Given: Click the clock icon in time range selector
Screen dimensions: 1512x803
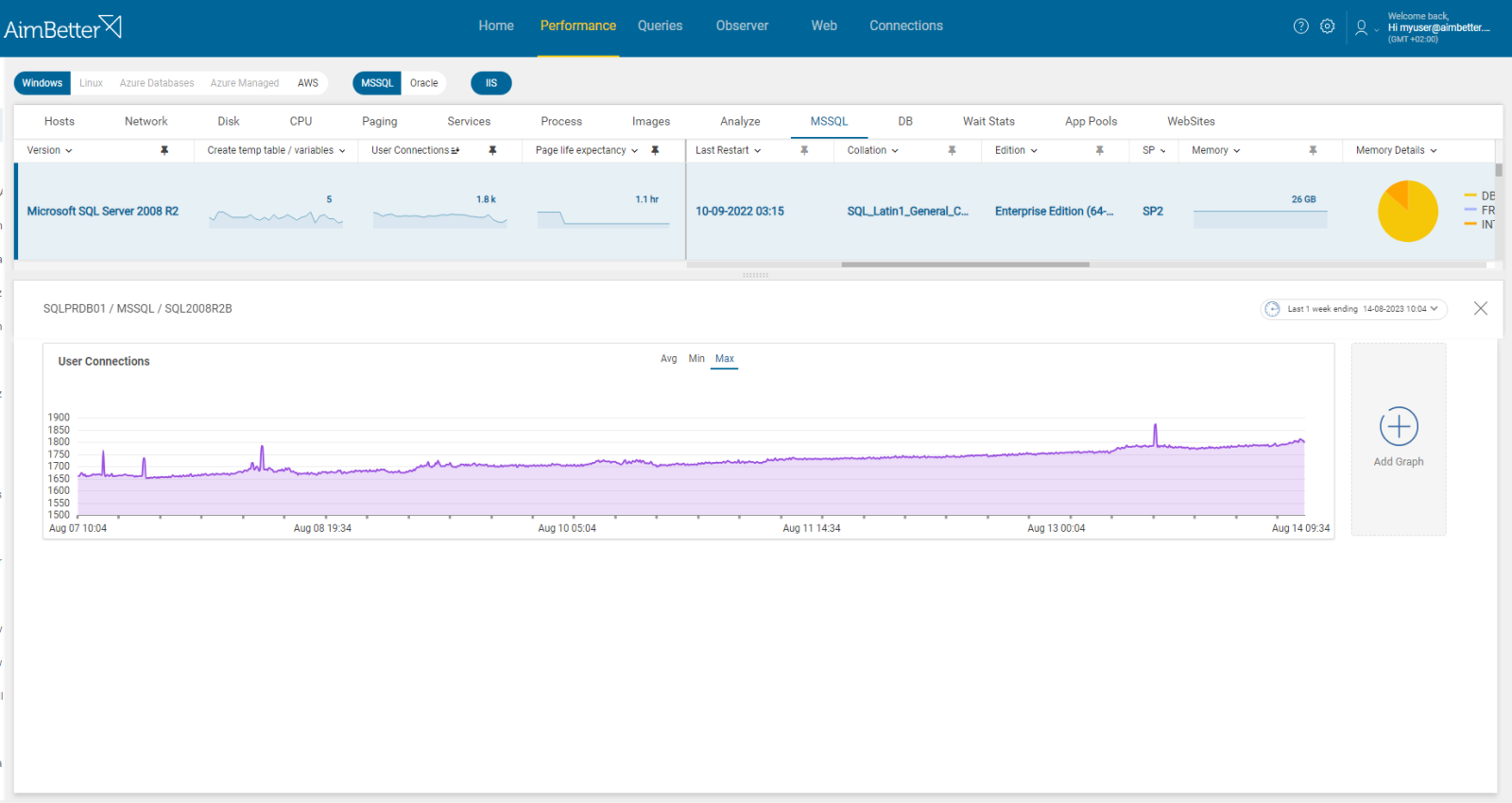Looking at the screenshot, I should [1273, 309].
